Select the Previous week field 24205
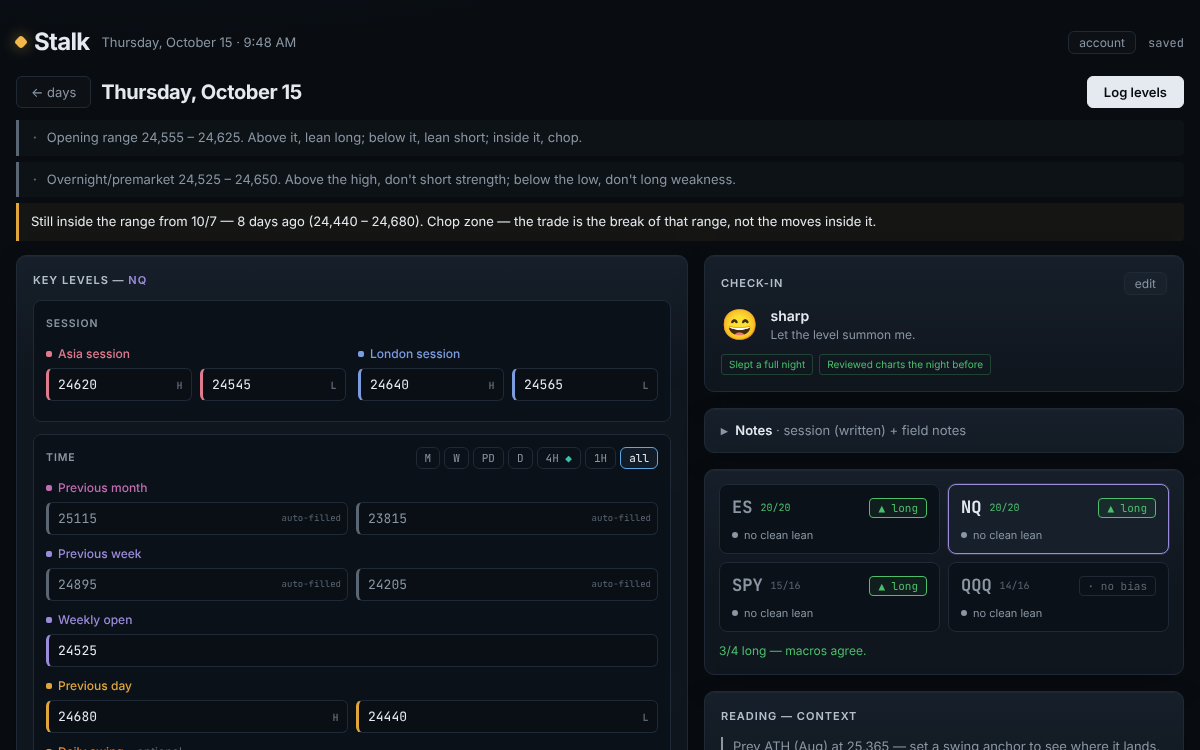The height and width of the screenshot is (750, 1200). pyautogui.click(x=507, y=584)
